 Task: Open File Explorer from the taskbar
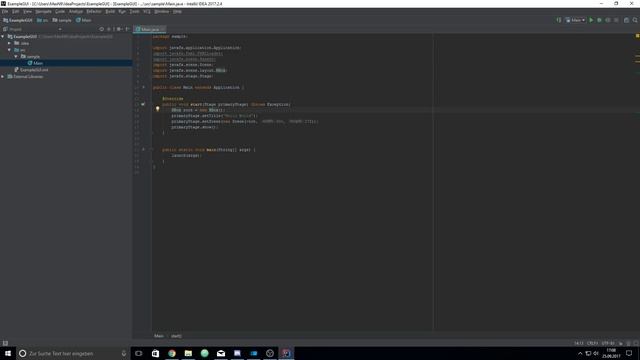coord(188,353)
